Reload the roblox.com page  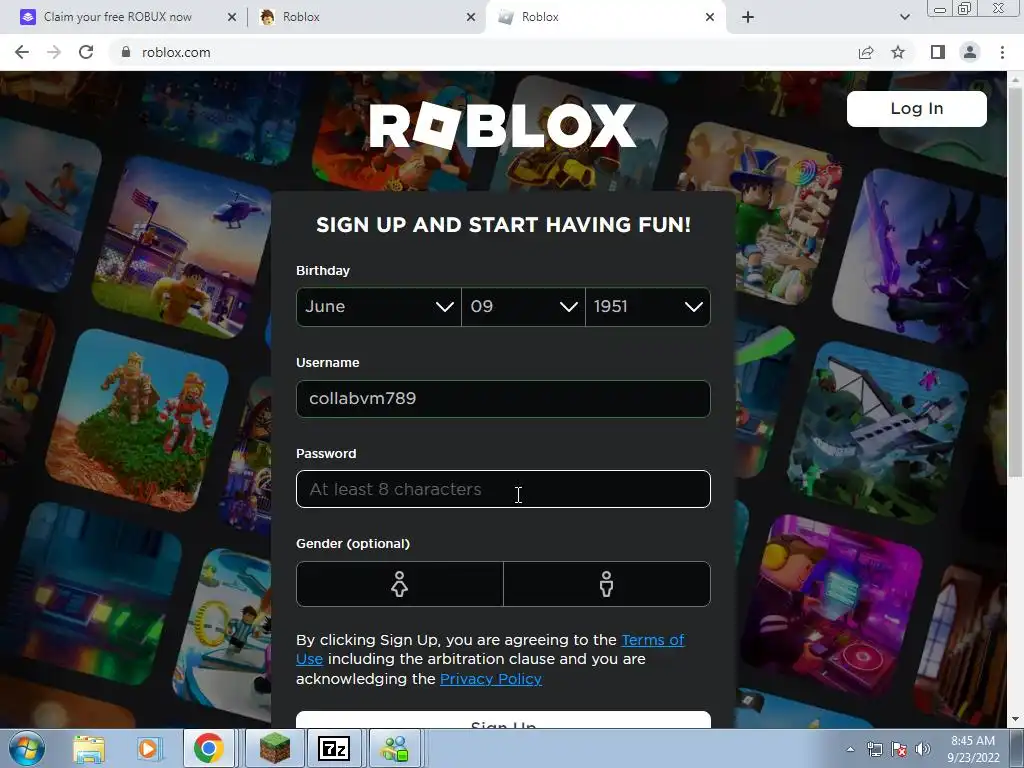pos(86,52)
